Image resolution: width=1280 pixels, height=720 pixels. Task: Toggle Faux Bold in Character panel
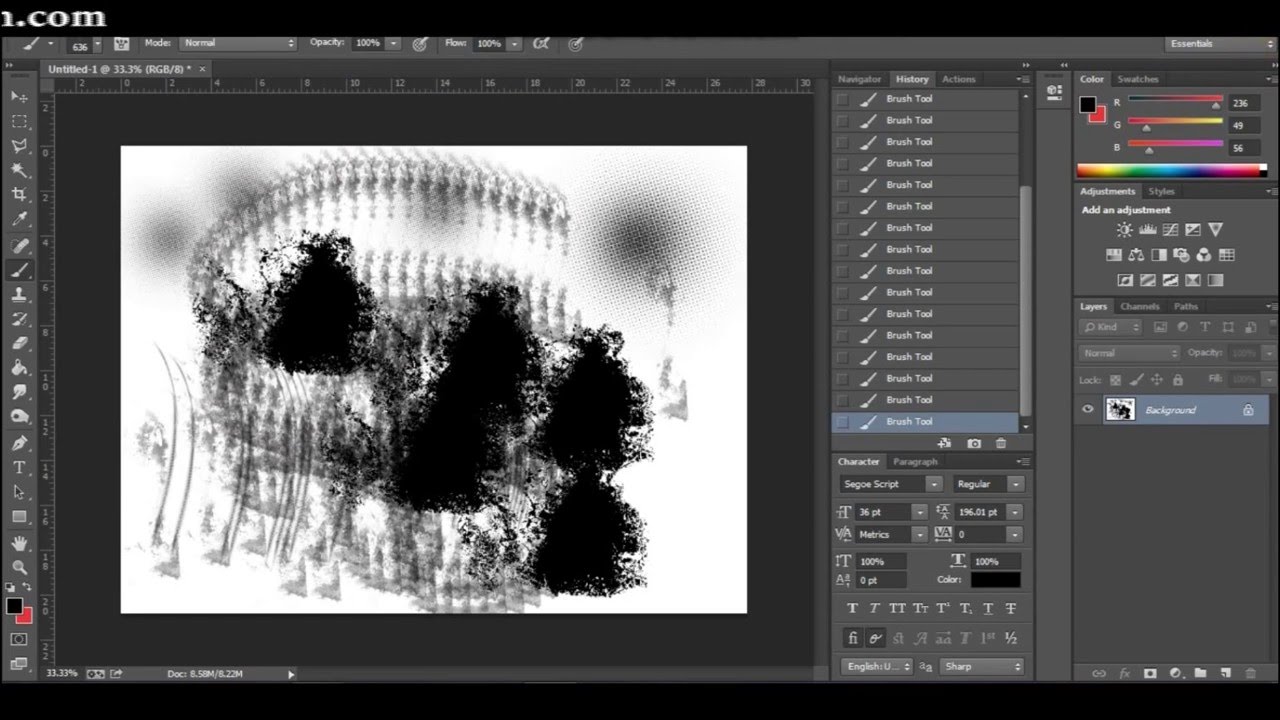852,608
